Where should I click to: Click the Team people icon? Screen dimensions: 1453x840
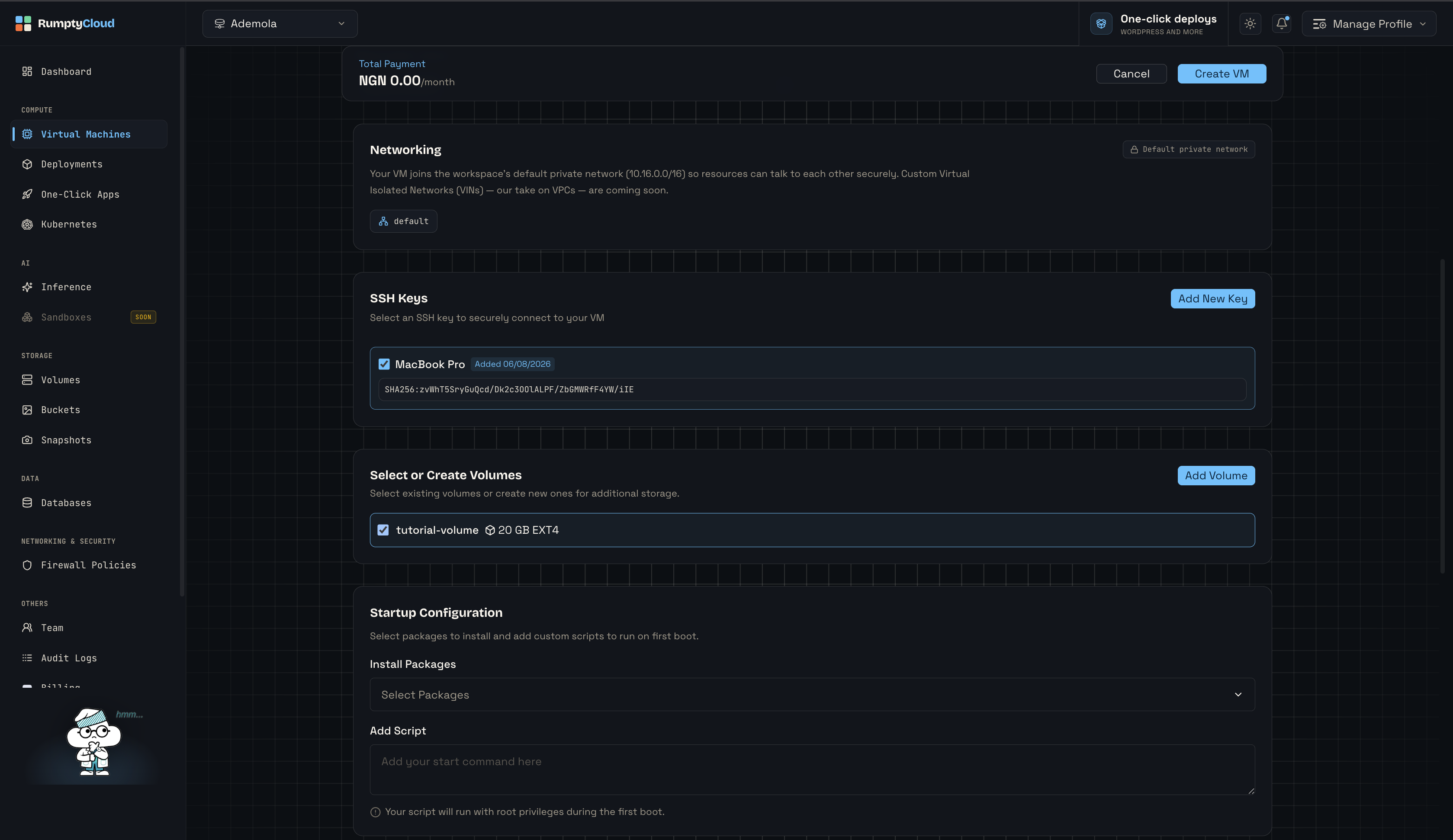27,628
